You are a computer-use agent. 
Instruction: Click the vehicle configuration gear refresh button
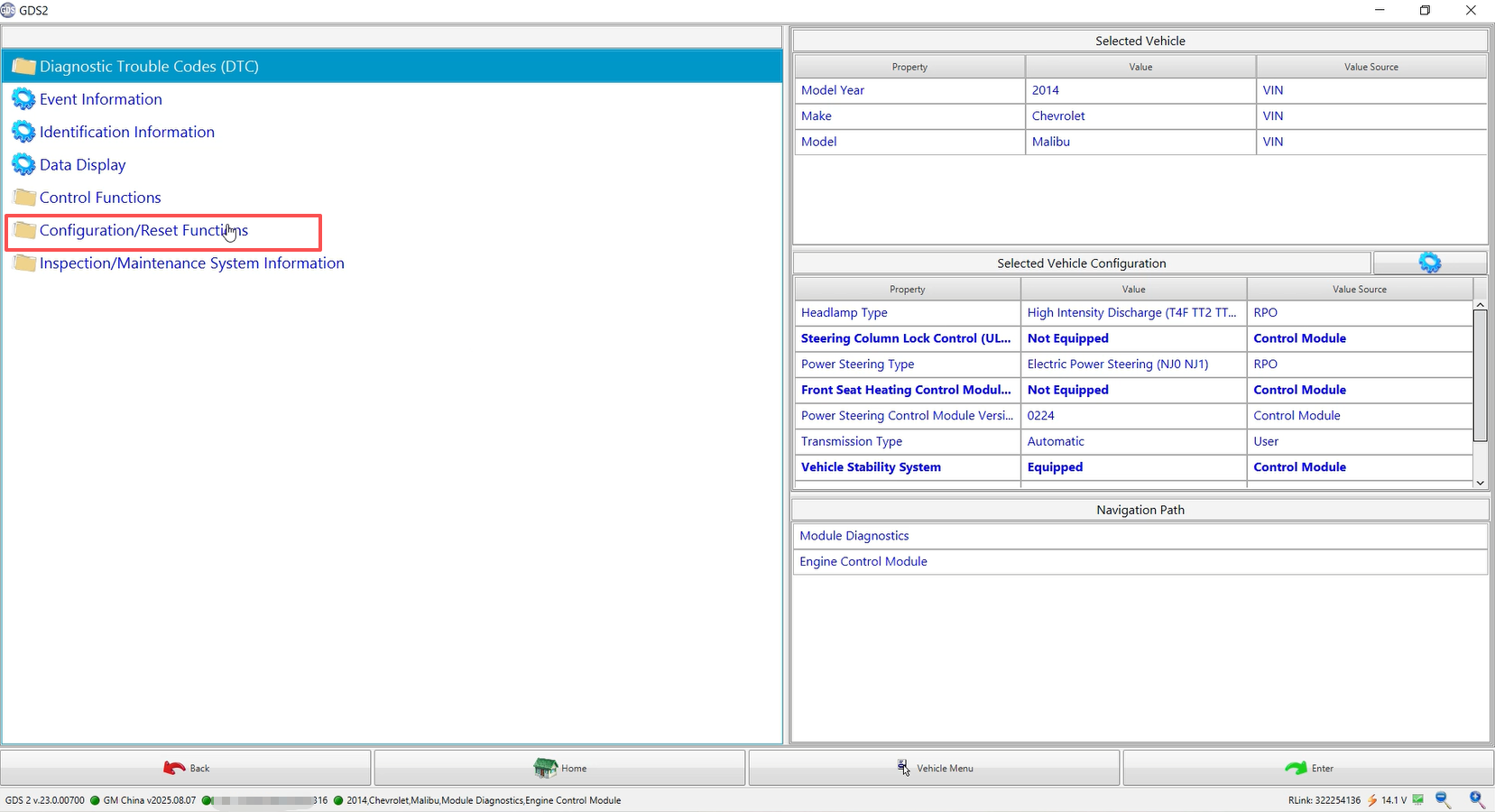pyautogui.click(x=1429, y=263)
